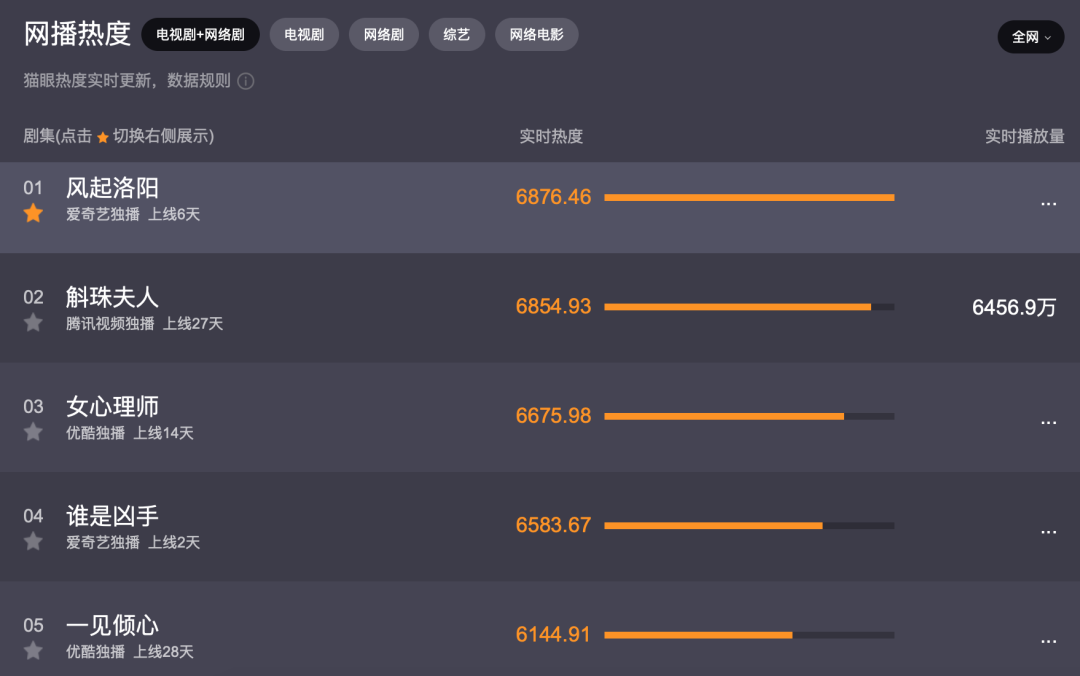Open the ellipsis for 女心理师 row
The image size is (1080, 676).
[1048, 422]
